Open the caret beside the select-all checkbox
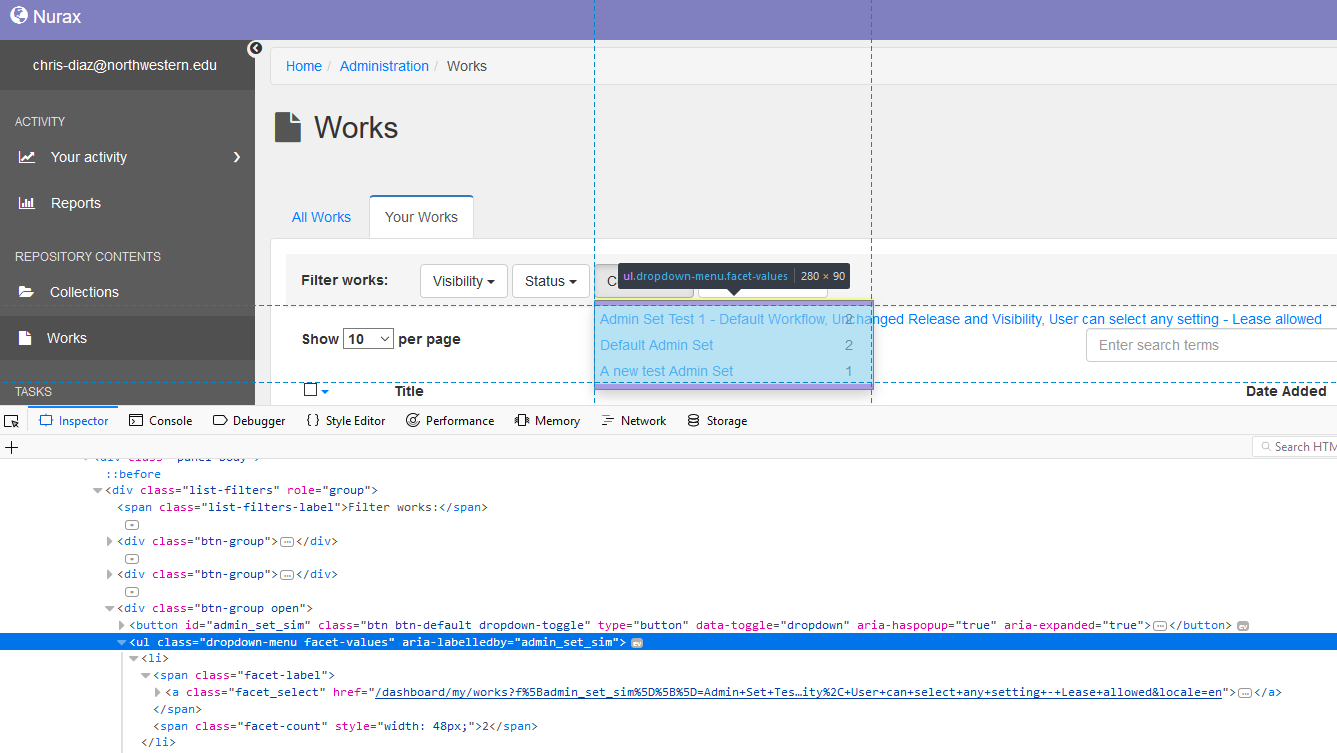Viewport: 1337px width, 753px height. tap(325, 392)
